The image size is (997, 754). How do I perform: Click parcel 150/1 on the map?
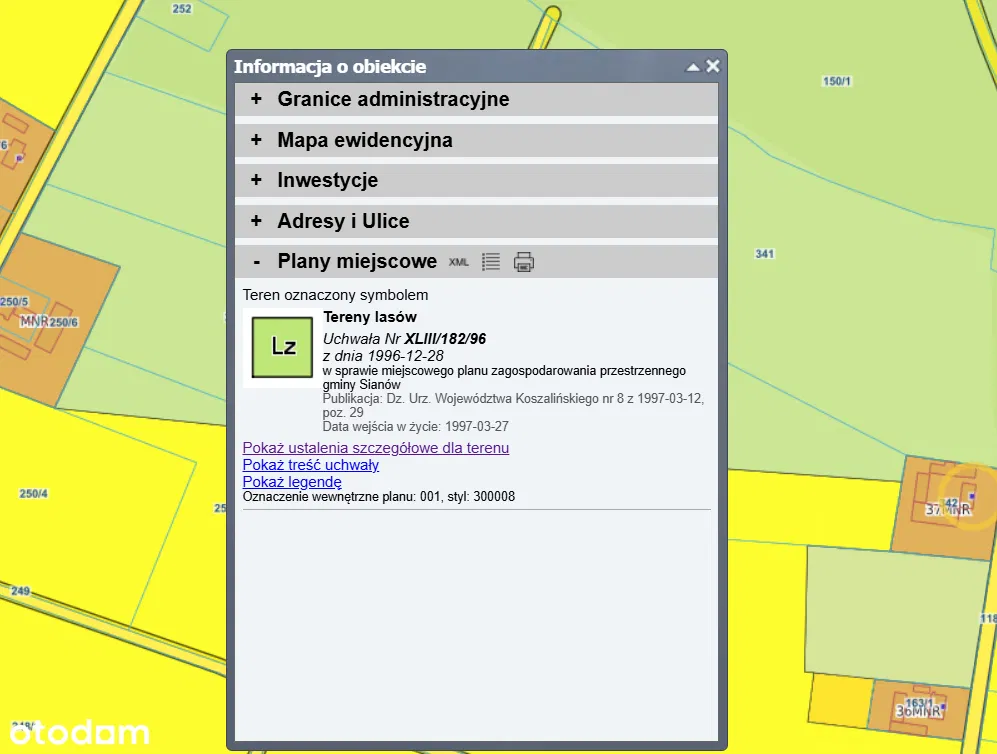[836, 81]
